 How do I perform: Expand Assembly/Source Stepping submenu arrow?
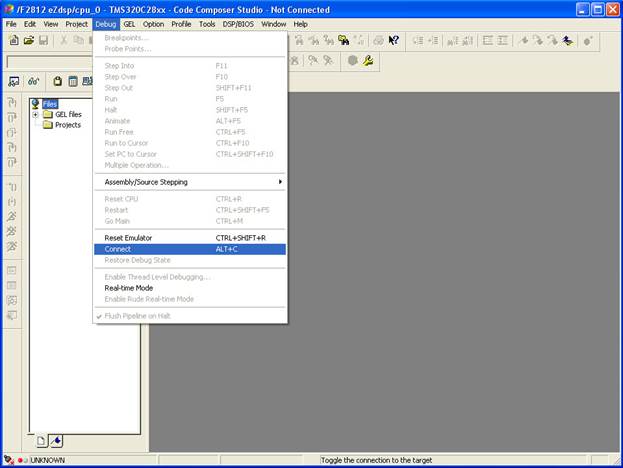(x=280, y=182)
